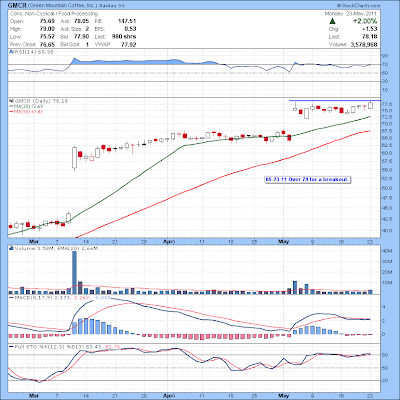Click the "Over 79 for a breakout" annotation
The image size is (400, 400).
[307, 180]
